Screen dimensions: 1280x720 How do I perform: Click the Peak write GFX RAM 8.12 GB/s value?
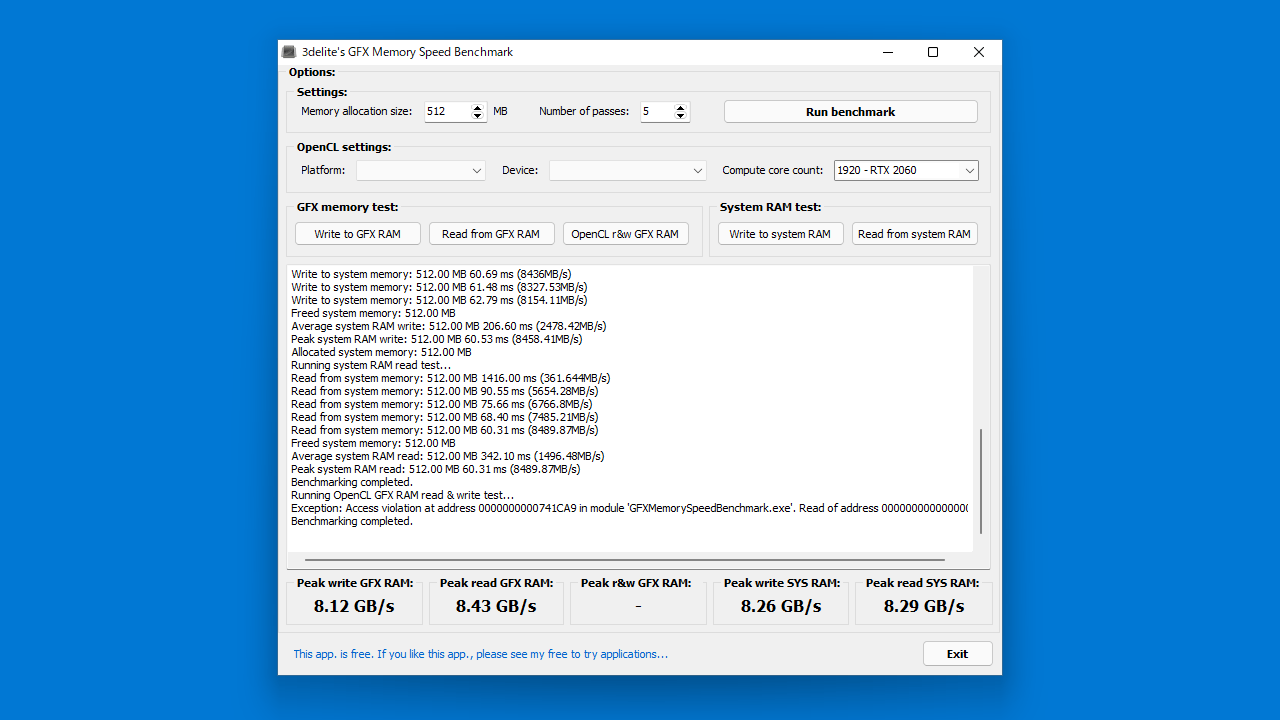tap(354, 606)
